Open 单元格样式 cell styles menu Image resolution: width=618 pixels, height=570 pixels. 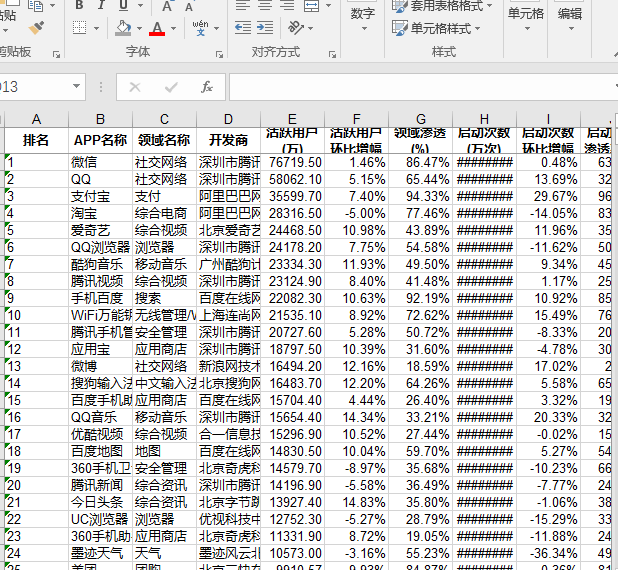point(436,28)
